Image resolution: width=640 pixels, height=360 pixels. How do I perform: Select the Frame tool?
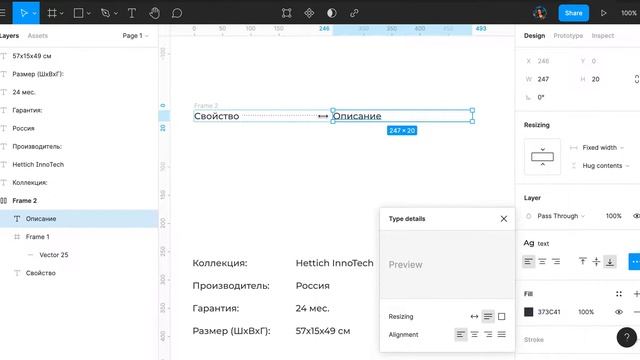[x=52, y=13]
